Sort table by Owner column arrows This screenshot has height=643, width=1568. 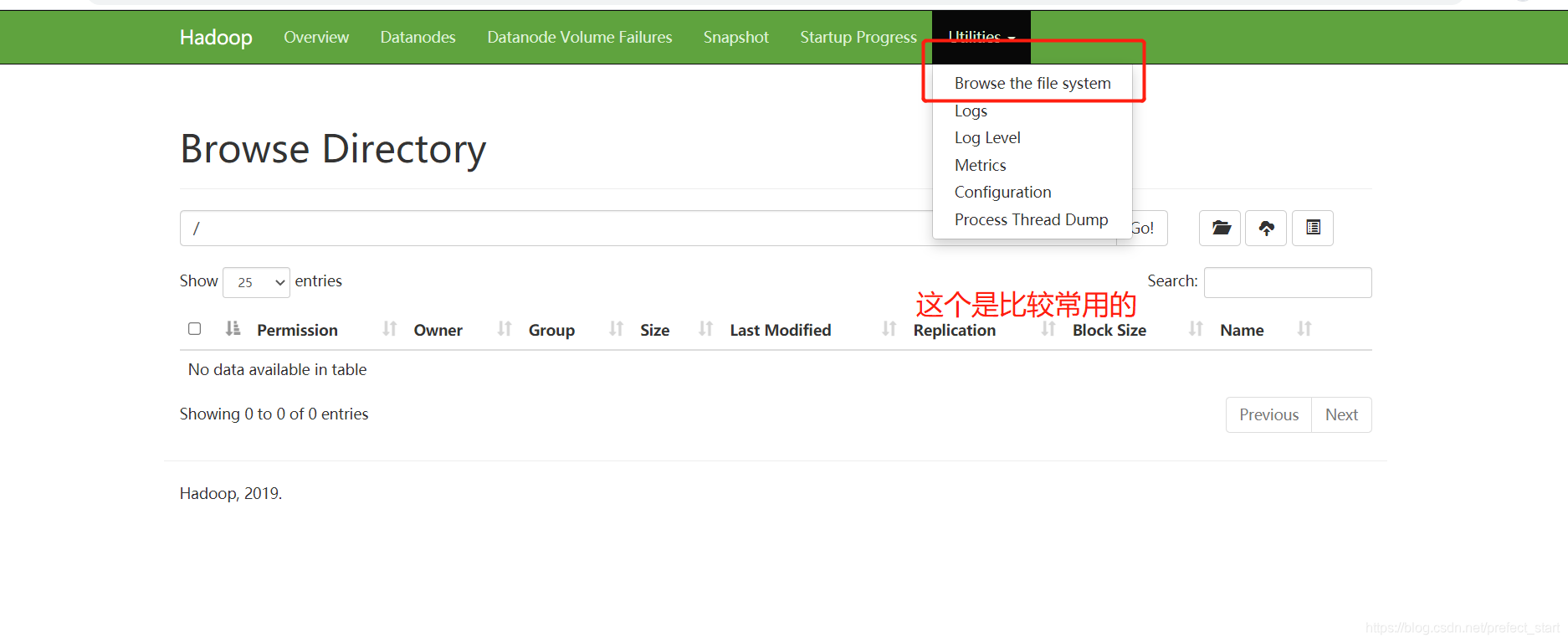pos(505,329)
